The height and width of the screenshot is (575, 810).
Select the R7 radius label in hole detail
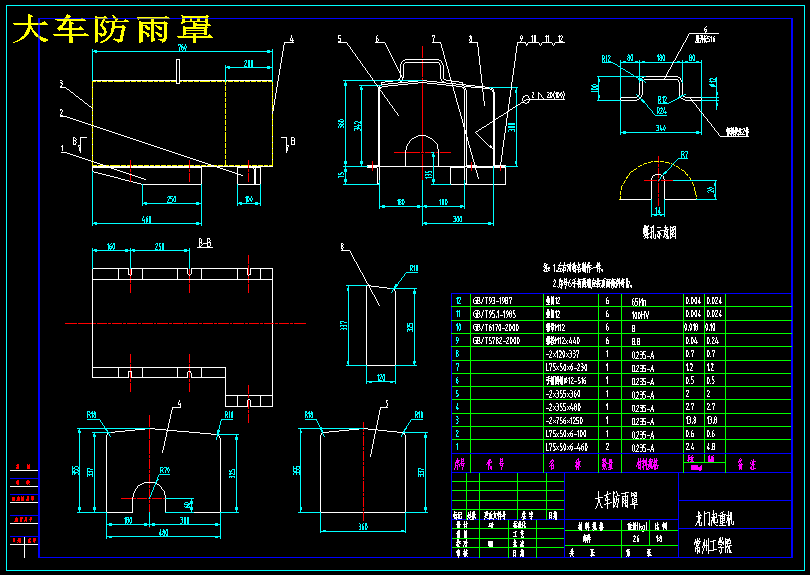point(684,155)
